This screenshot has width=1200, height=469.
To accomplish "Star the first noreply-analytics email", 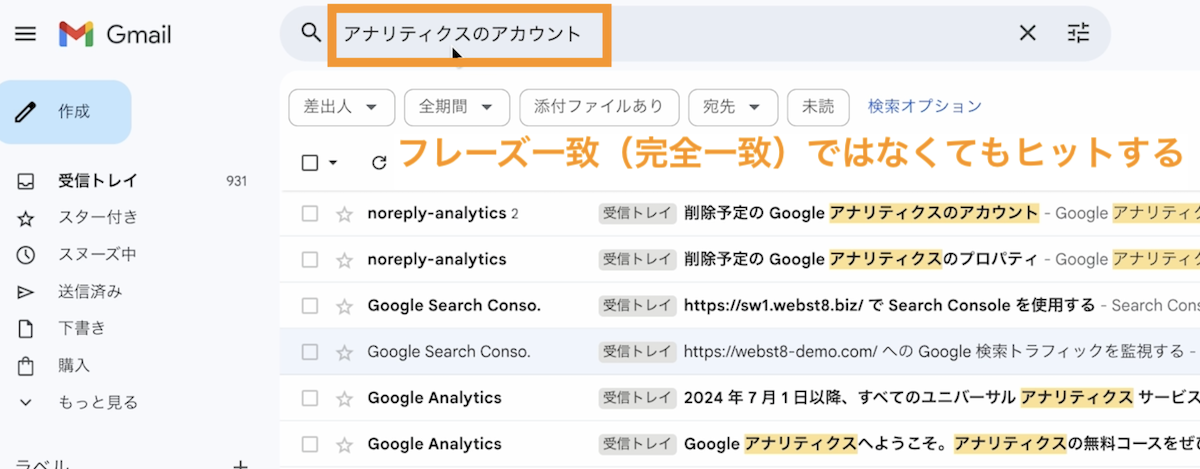I will (x=344, y=213).
